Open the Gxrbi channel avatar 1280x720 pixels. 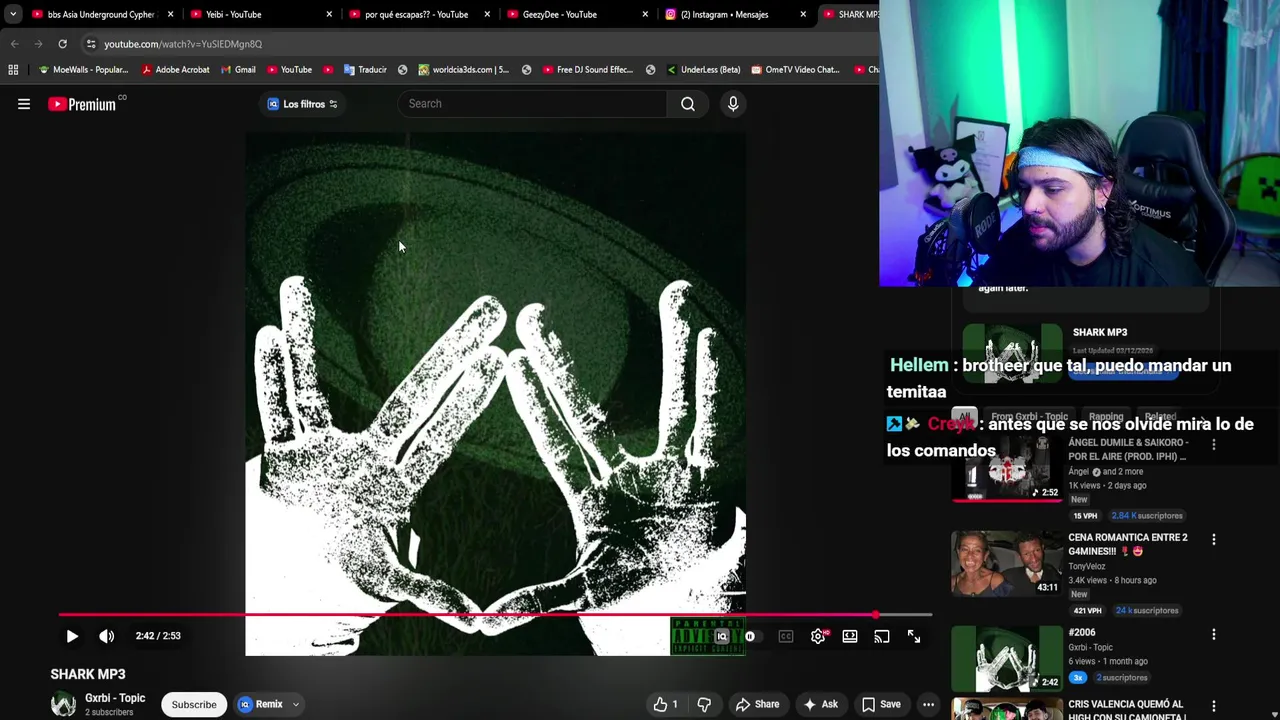(63, 705)
